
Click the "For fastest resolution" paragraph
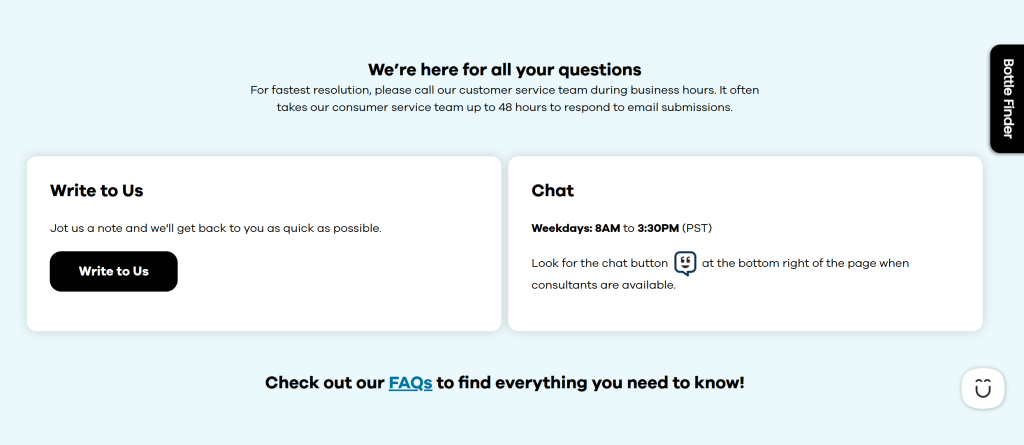[x=504, y=90]
